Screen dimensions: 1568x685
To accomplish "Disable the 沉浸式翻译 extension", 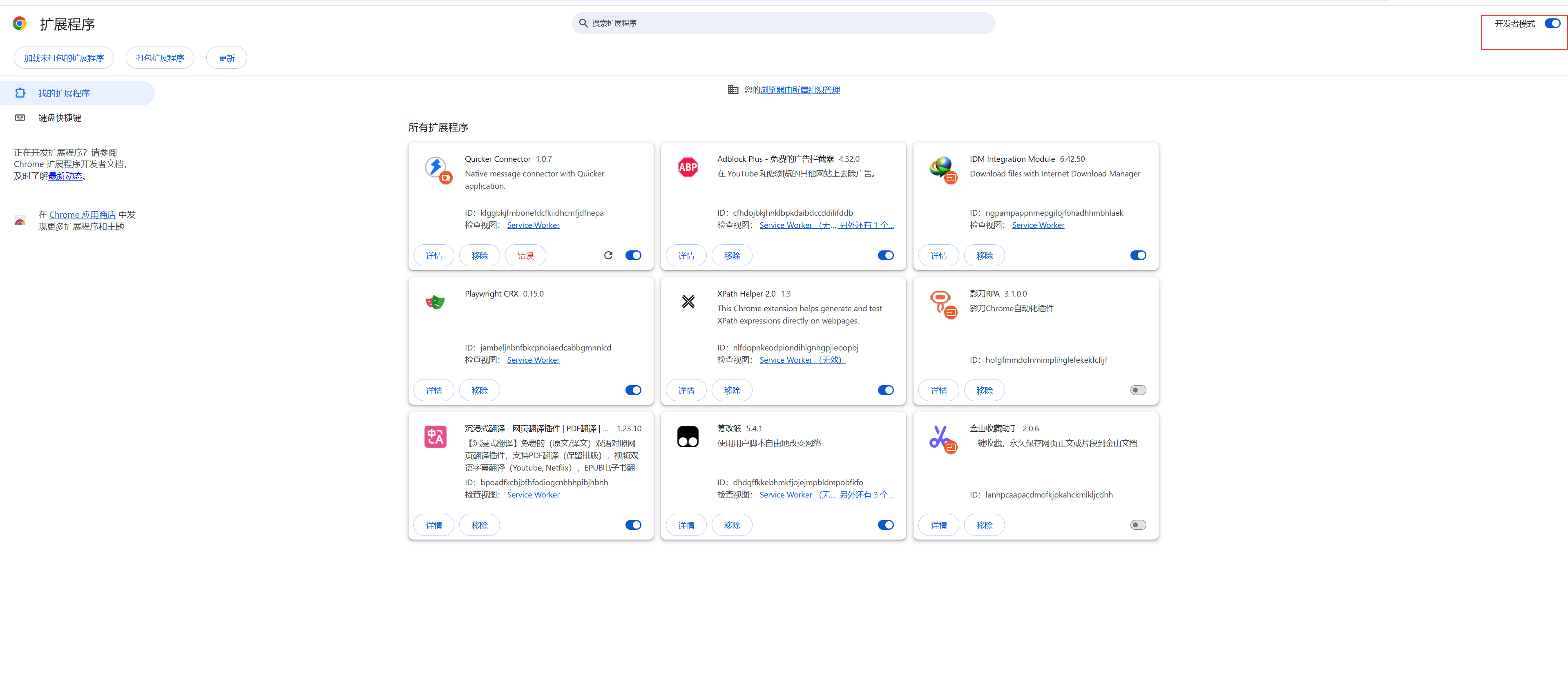I will click(x=633, y=525).
